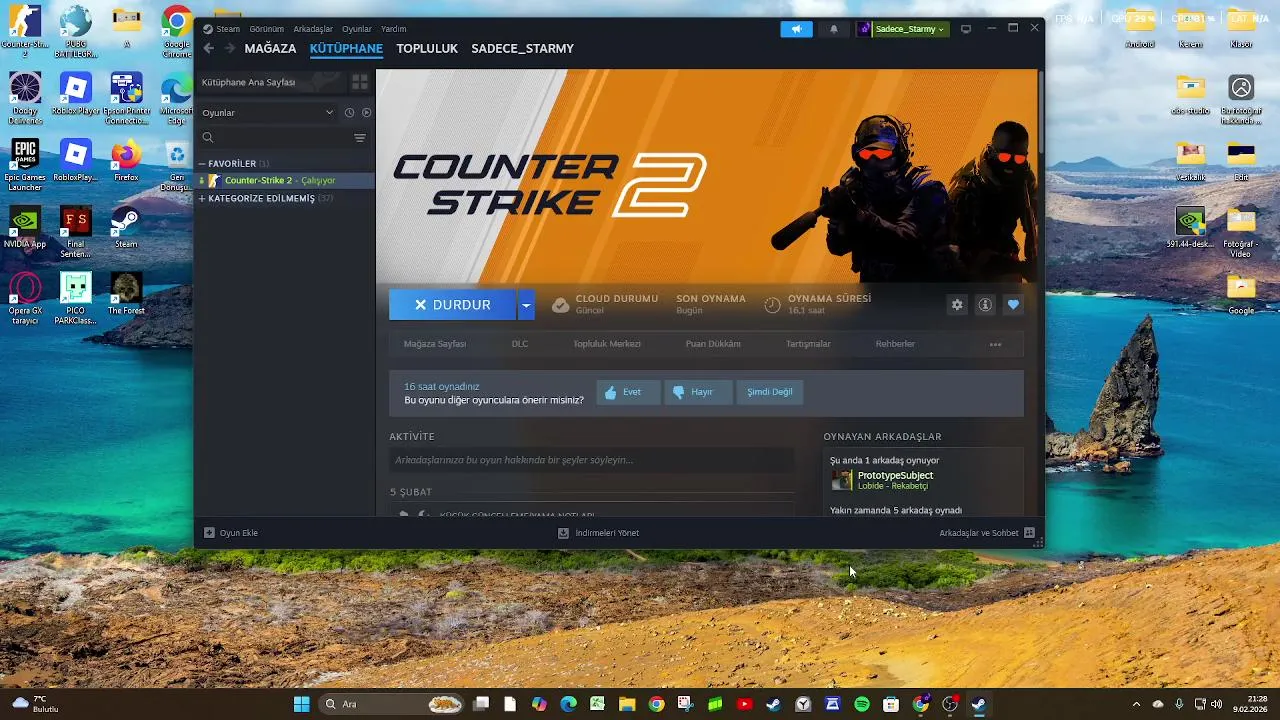1280x720 pixels.
Task: Click Steam window vertical scrollbar
Action: [1041, 110]
